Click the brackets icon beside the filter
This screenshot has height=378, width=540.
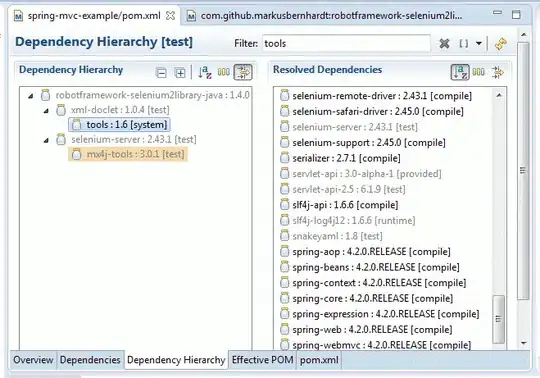[464, 44]
